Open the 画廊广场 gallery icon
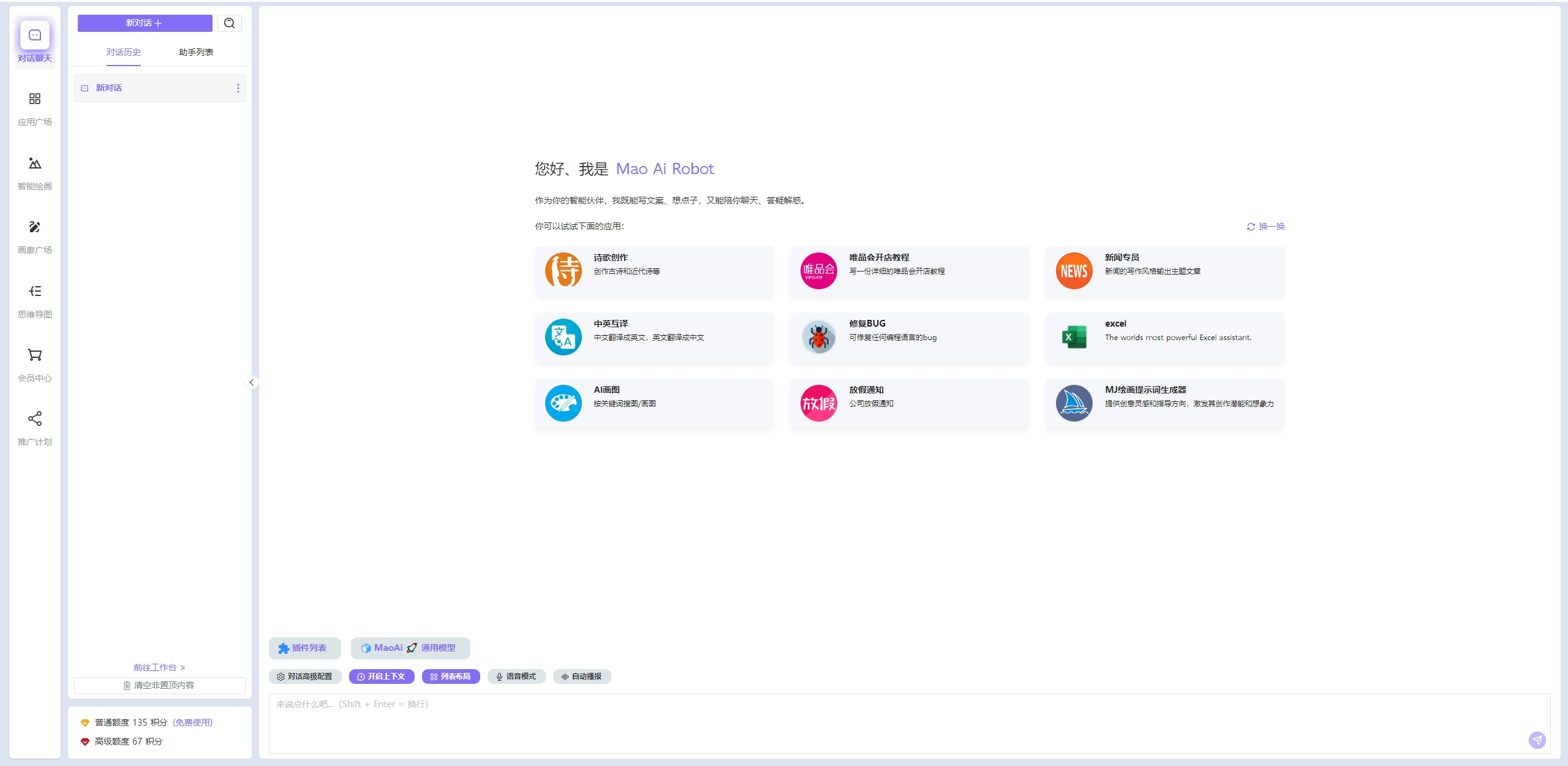The height and width of the screenshot is (766, 1568). click(35, 227)
